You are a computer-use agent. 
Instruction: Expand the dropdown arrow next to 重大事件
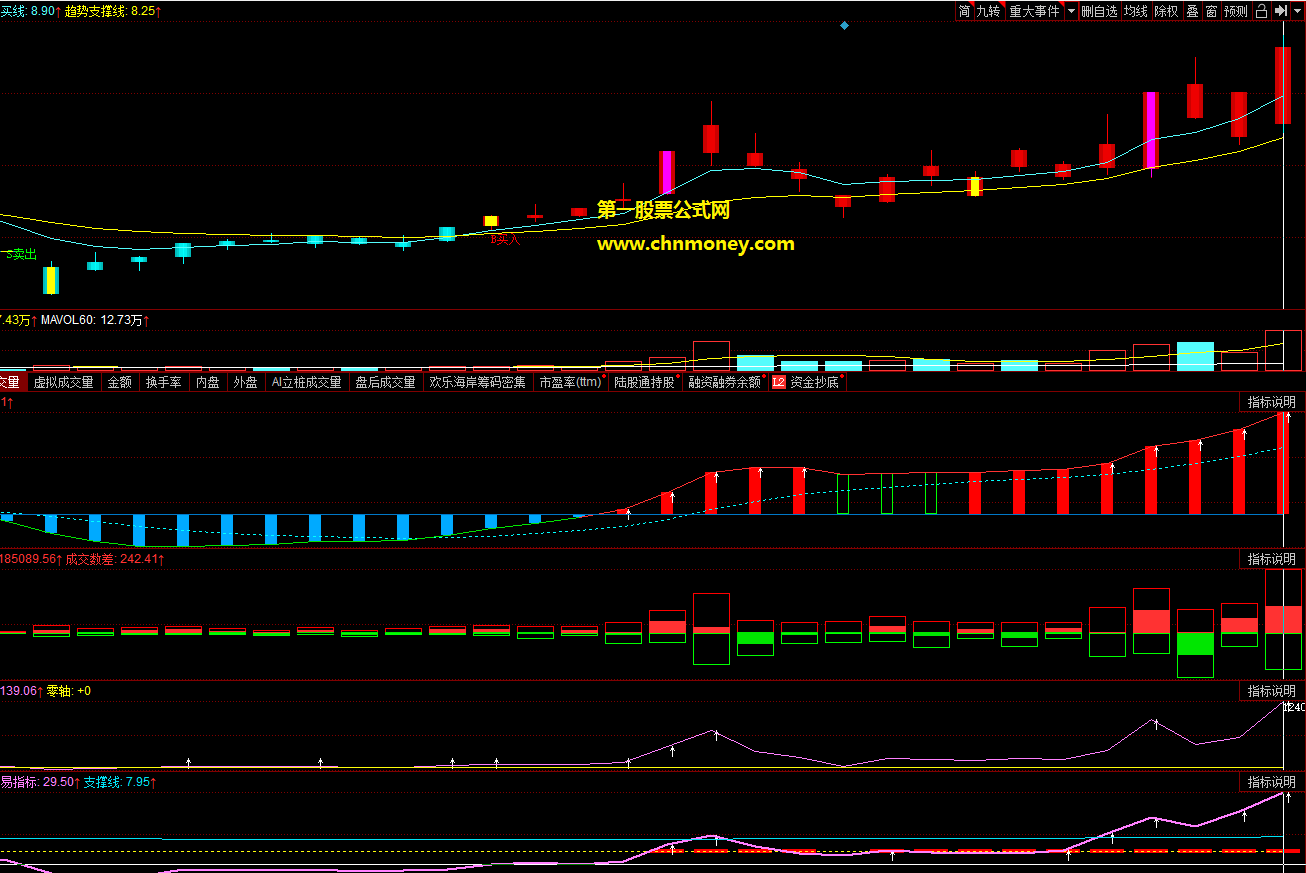[1072, 11]
